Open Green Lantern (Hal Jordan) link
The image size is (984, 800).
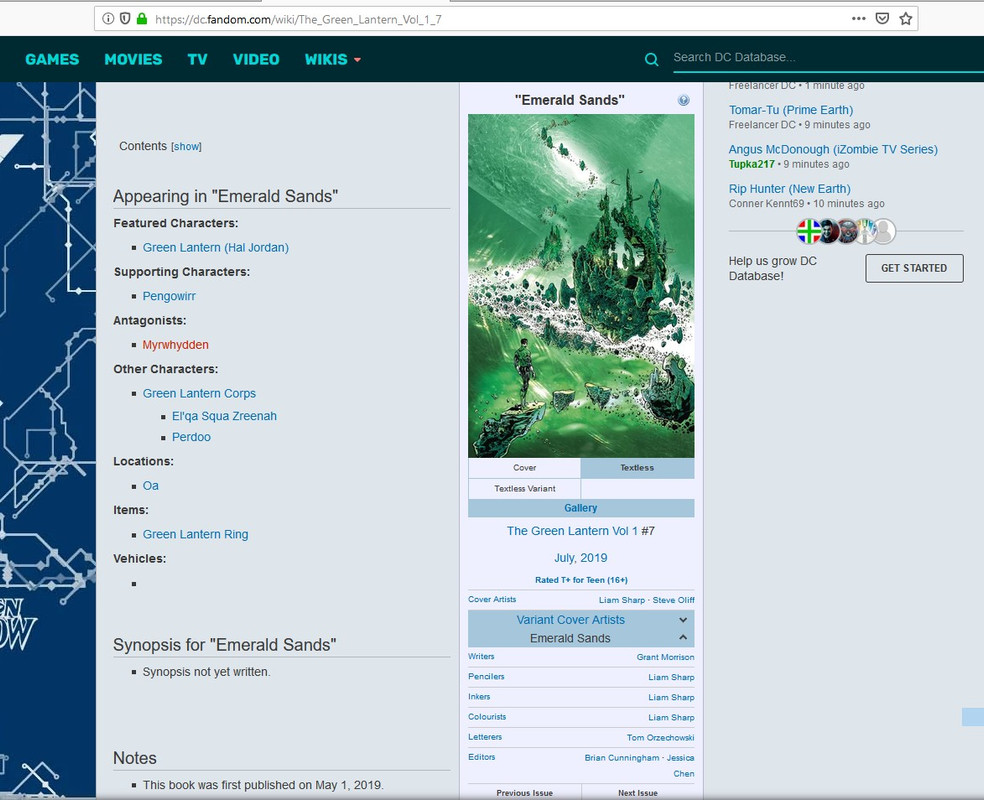[216, 247]
